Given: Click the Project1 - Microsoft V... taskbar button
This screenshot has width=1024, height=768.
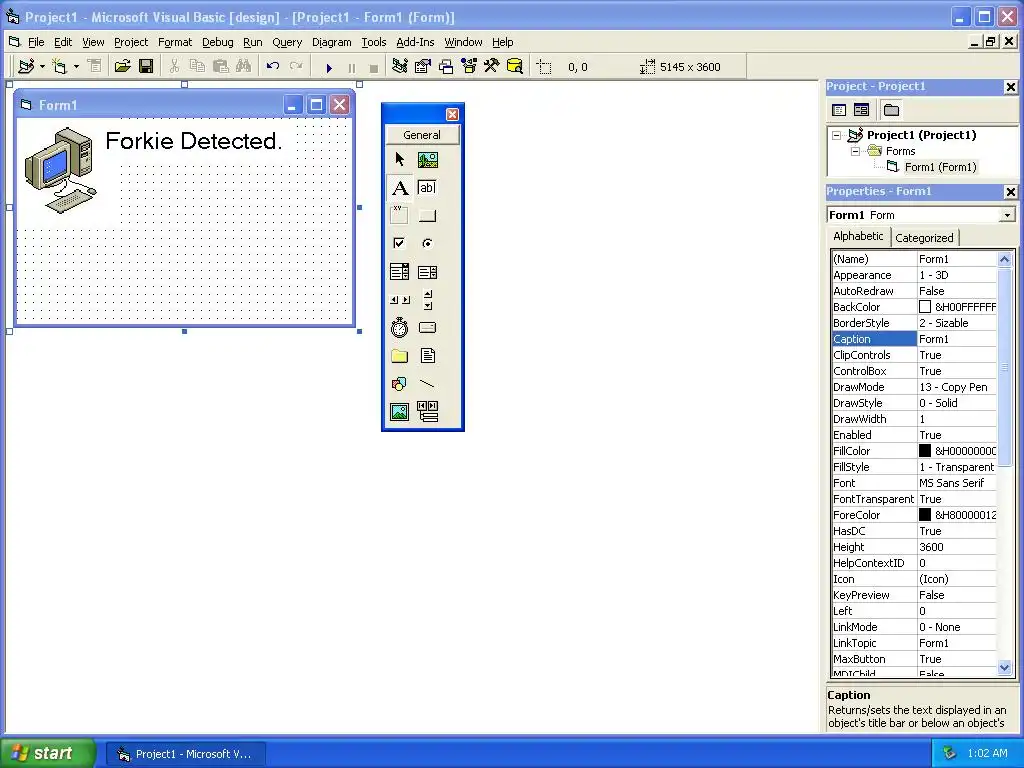Looking at the screenshot, I should [185, 754].
